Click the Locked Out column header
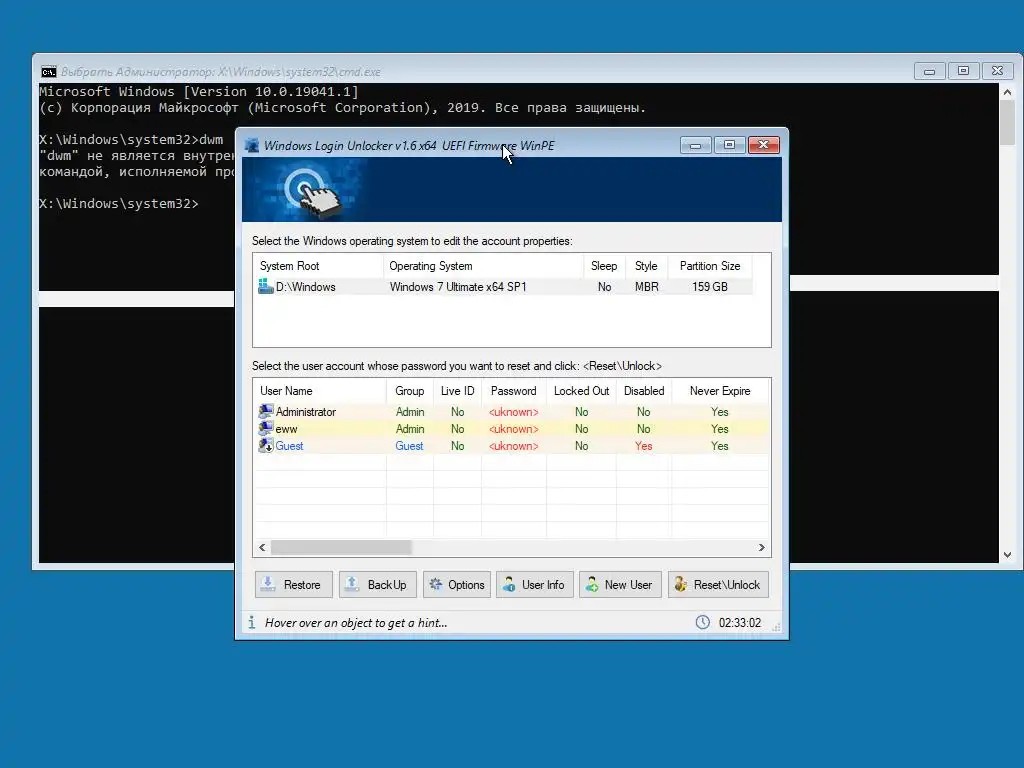The image size is (1024, 768). coord(581,391)
